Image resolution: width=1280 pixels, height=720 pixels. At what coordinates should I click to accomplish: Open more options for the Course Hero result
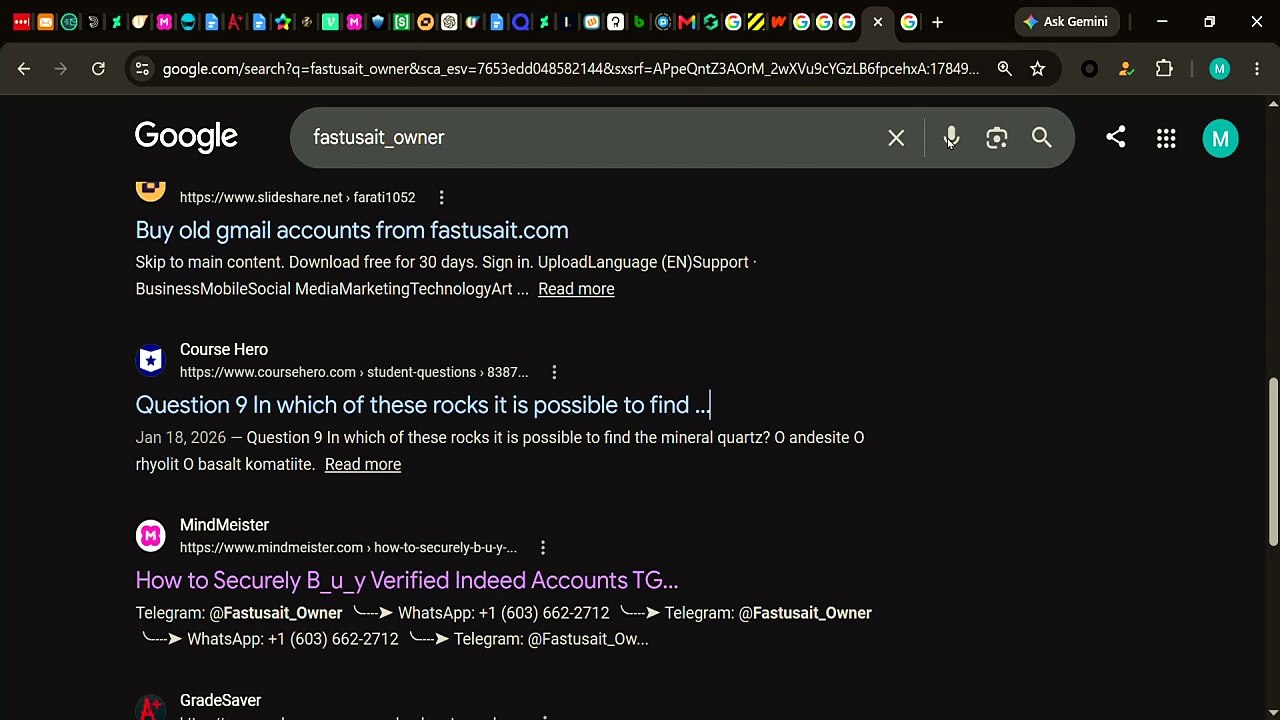[x=554, y=372]
